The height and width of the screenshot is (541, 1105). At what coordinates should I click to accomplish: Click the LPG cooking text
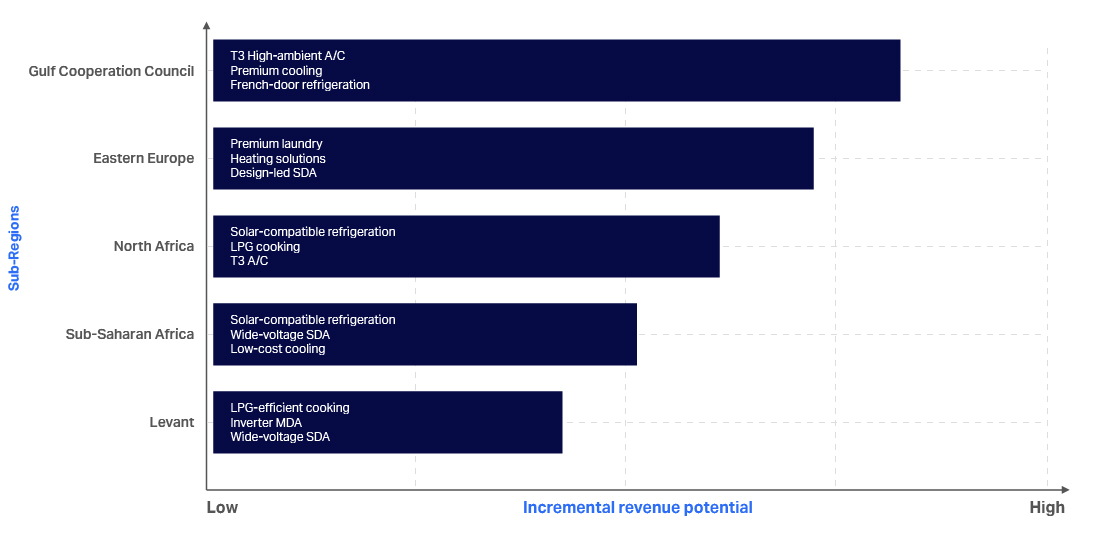[x=265, y=247]
